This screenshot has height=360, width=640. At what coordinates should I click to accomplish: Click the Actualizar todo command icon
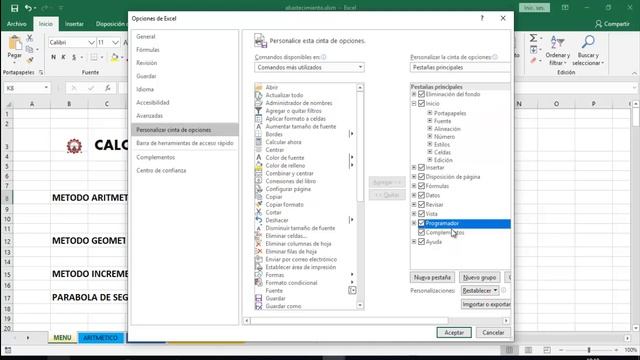[x=258, y=95]
